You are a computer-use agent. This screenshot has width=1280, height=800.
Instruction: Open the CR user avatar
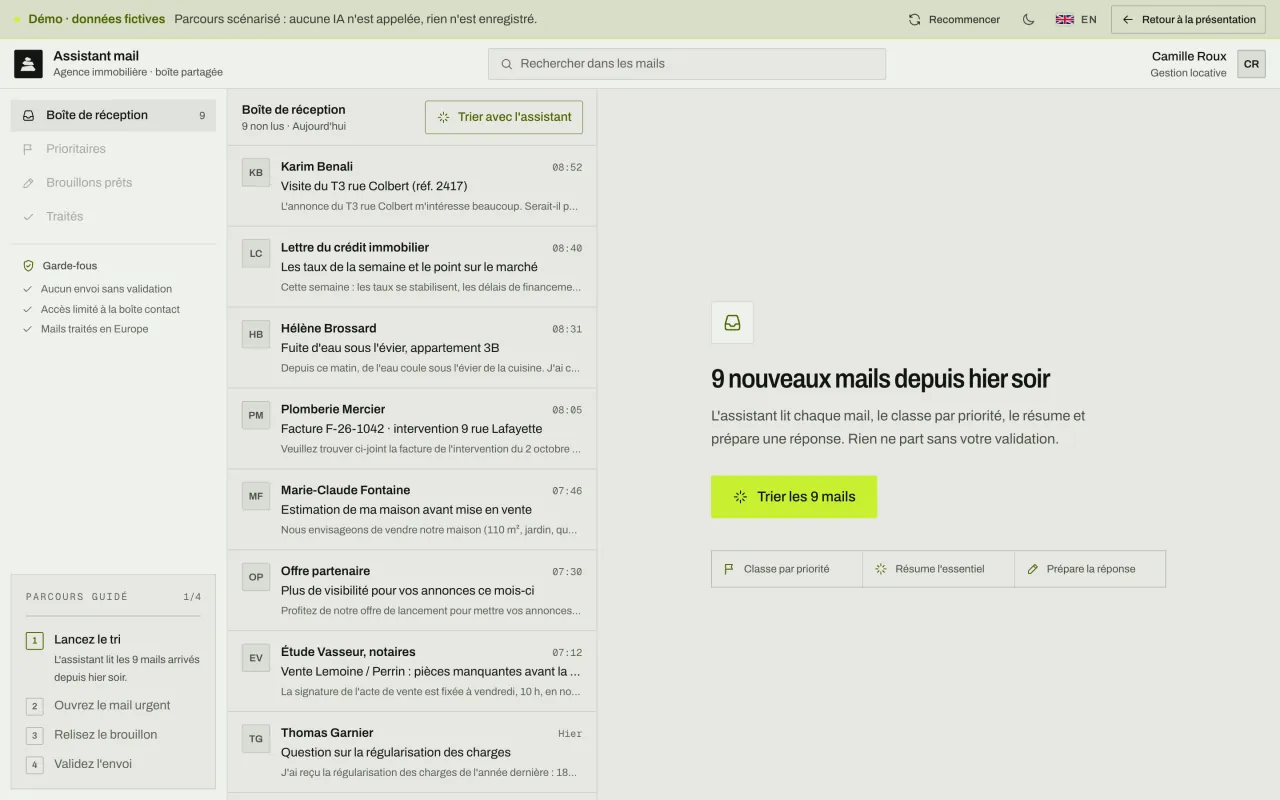(1251, 64)
